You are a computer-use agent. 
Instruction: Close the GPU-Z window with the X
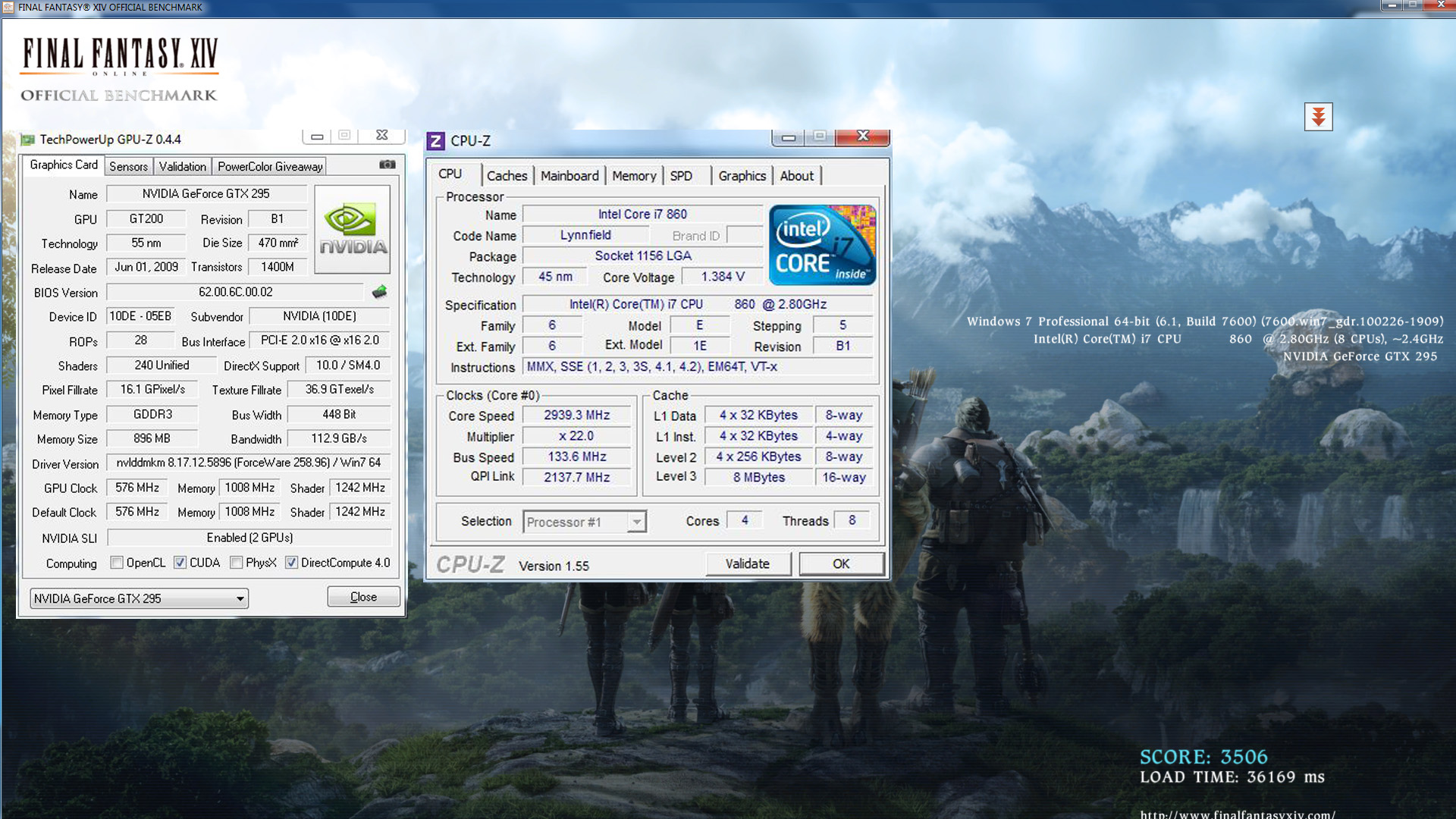pyautogui.click(x=382, y=135)
